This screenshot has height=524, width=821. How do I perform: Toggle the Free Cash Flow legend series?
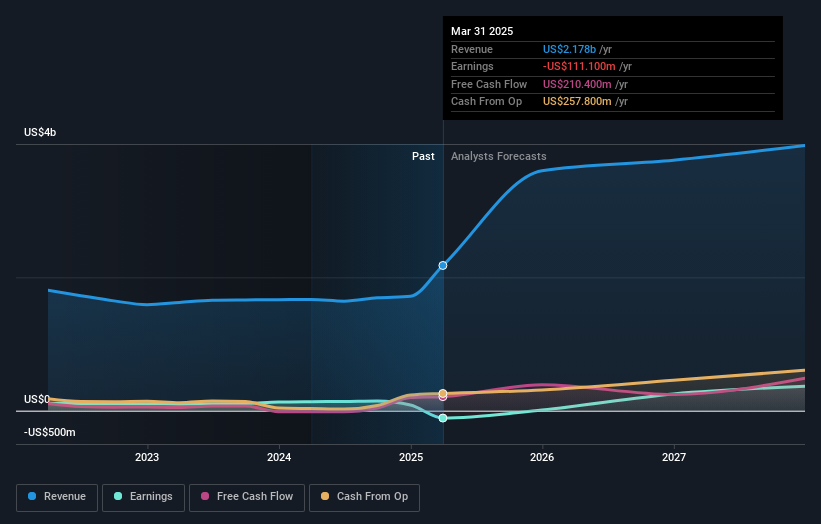(x=247, y=497)
